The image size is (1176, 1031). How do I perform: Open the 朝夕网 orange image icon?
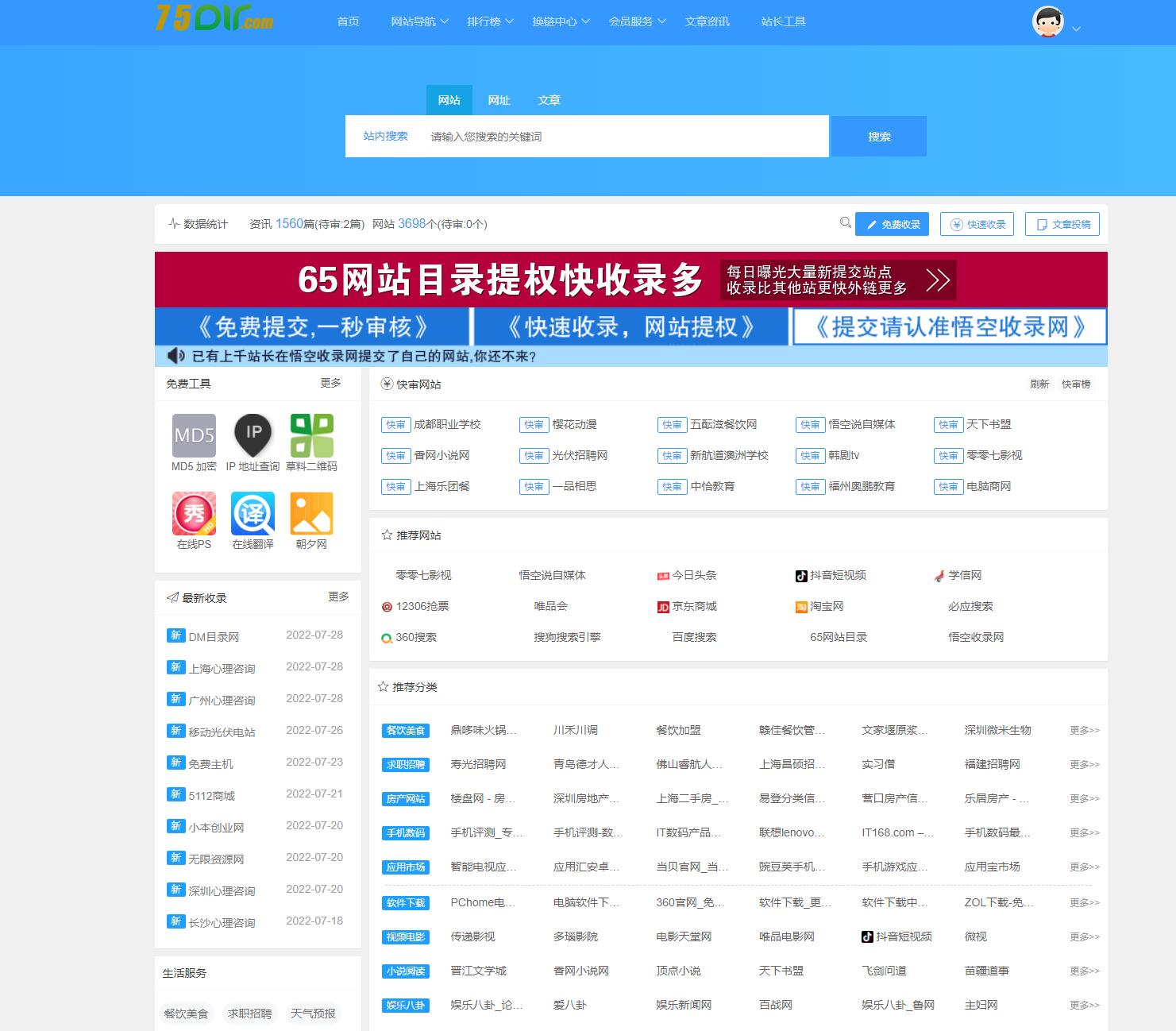pos(311,513)
